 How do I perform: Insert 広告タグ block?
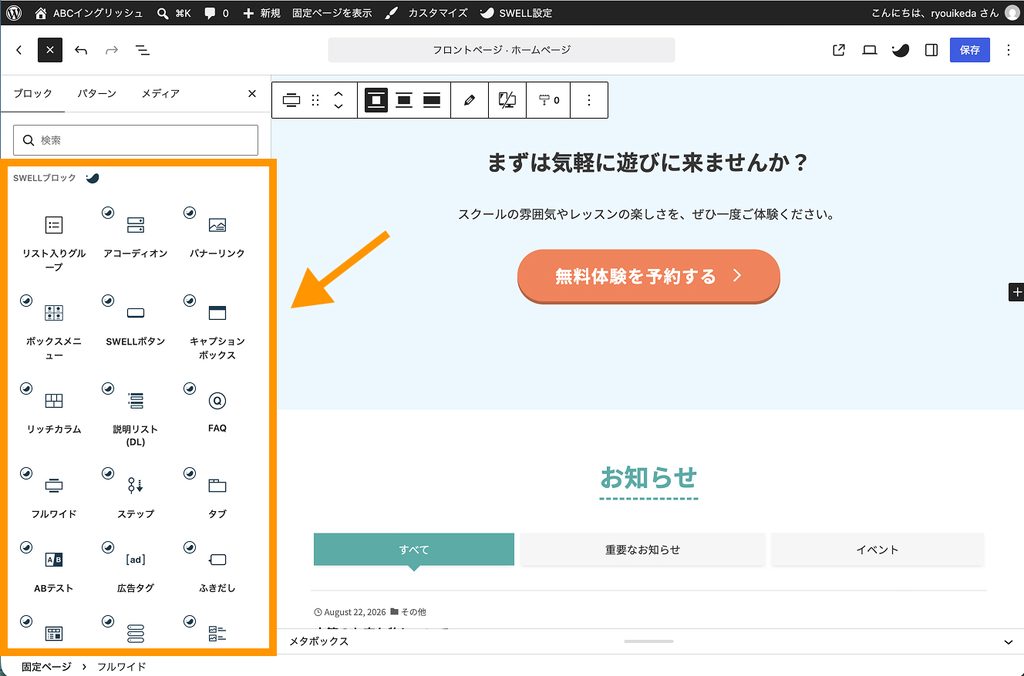135,570
